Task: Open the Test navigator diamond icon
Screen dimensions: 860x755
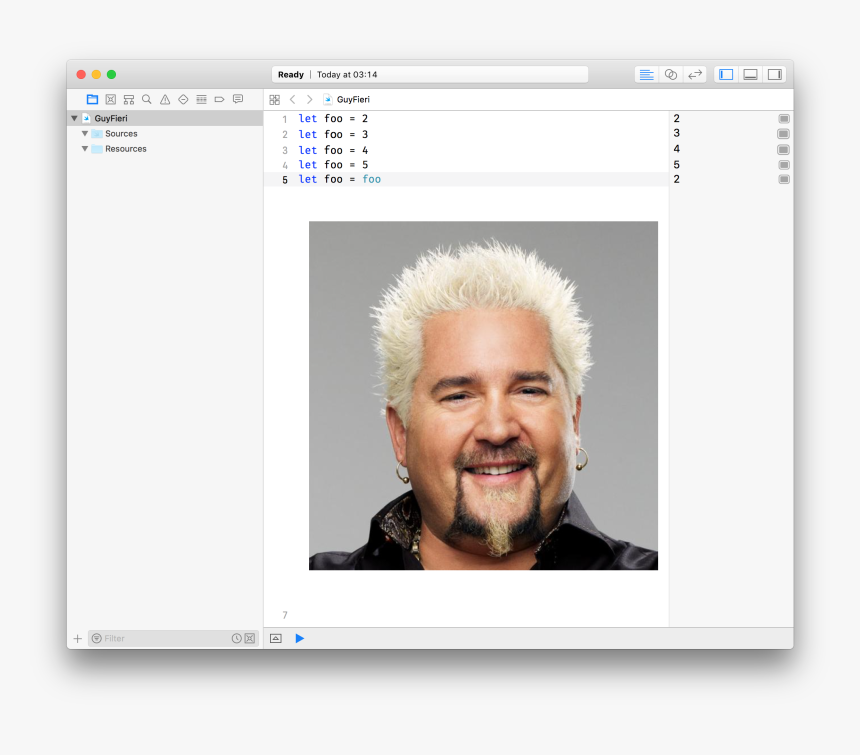Action: [183, 99]
